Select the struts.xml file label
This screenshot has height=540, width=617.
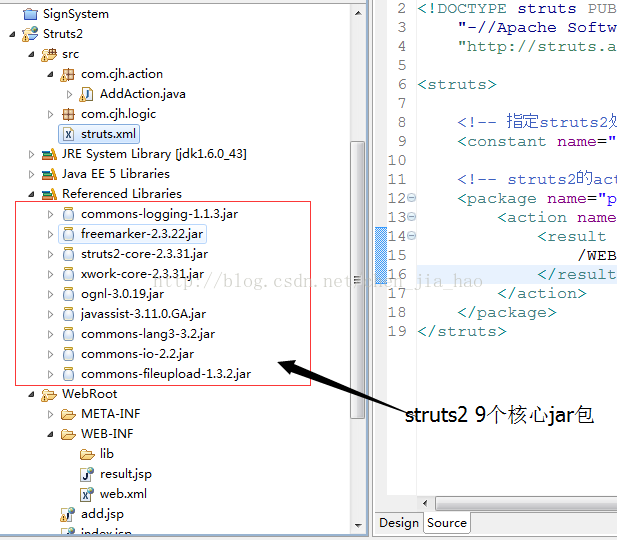click(x=108, y=134)
